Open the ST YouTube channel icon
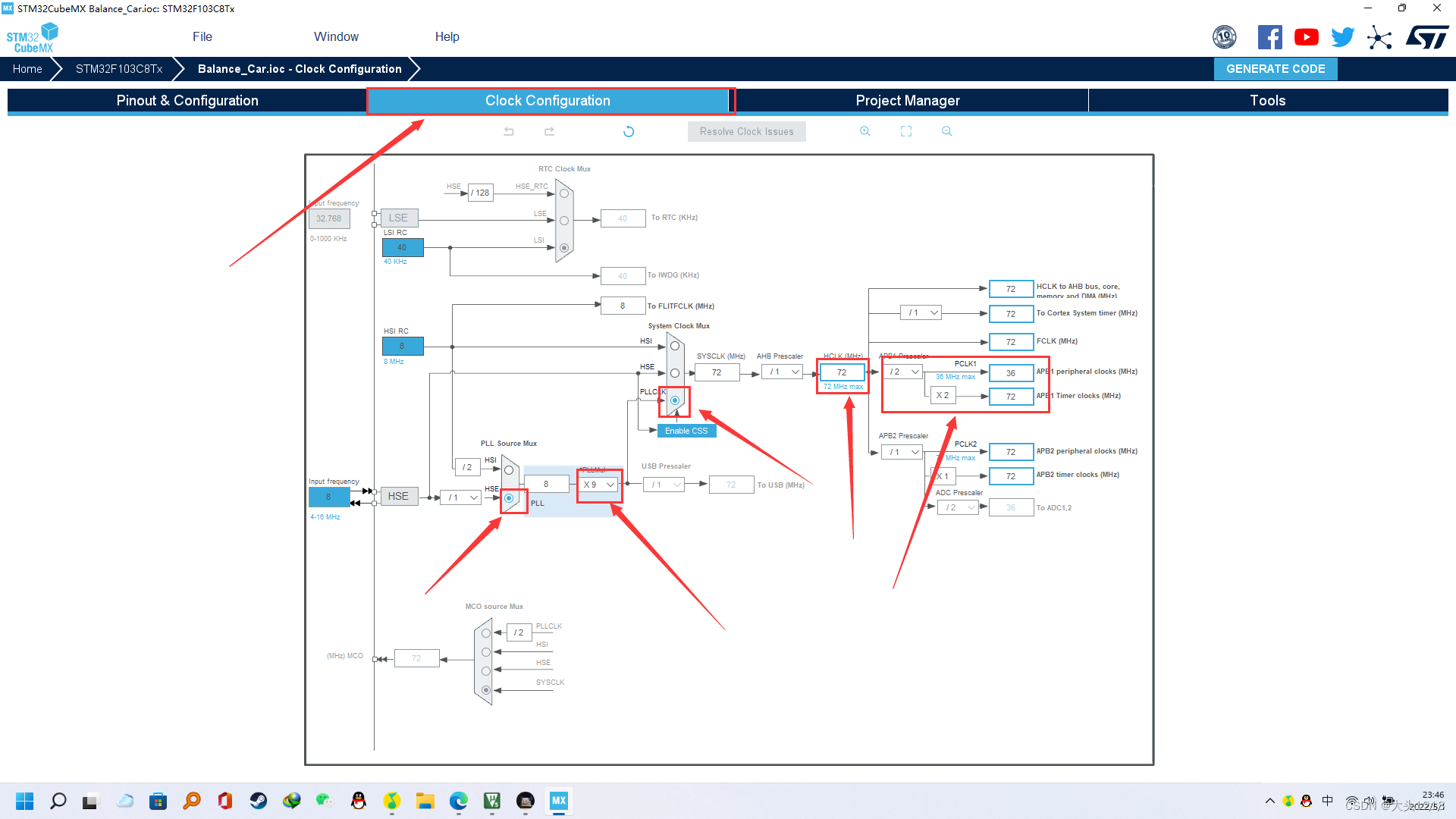Image resolution: width=1456 pixels, height=819 pixels. pos(1306,37)
